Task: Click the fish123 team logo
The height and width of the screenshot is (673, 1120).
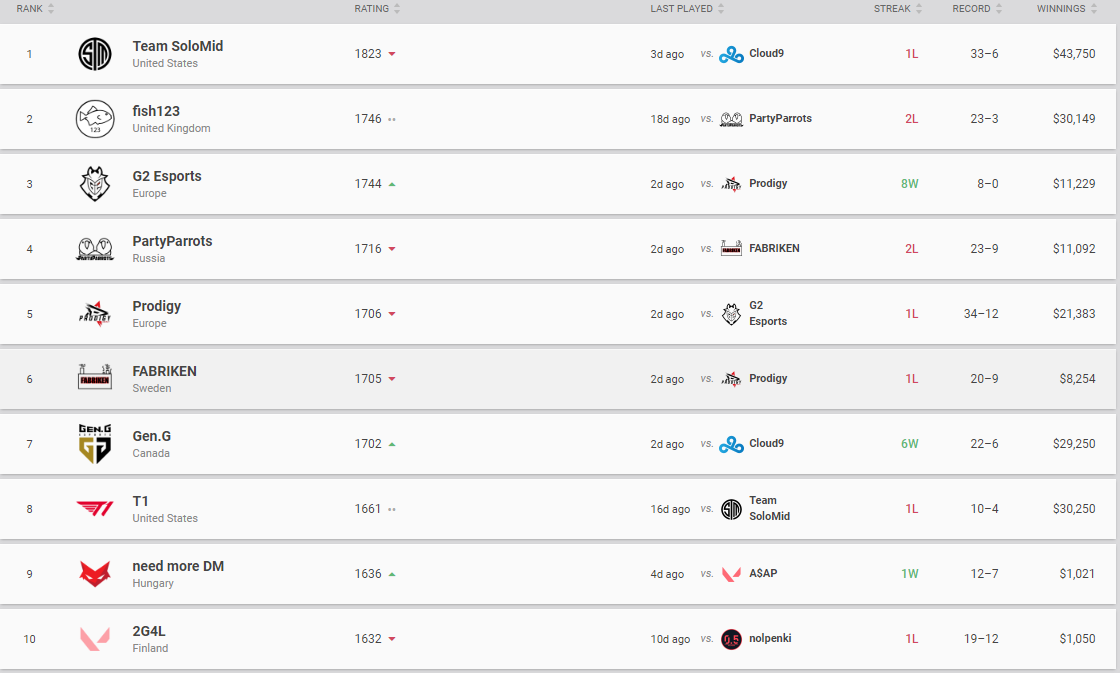Action: 95,119
